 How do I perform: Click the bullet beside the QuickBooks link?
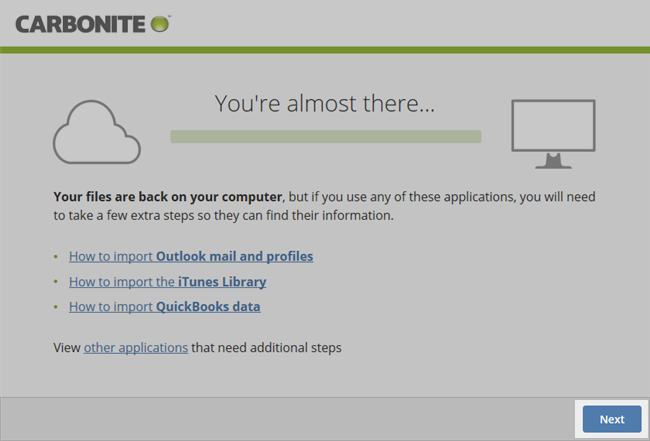click(x=56, y=307)
